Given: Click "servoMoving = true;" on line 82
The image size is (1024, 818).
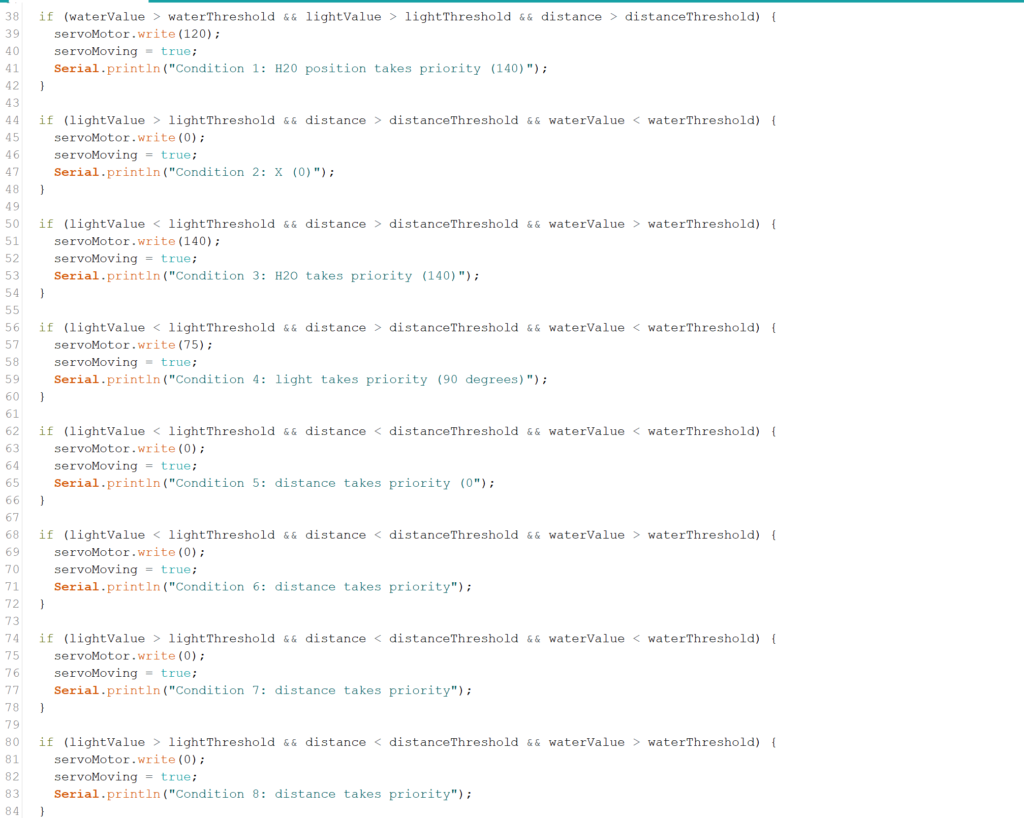Looking at the screenshot, I should [x=125, y=777].
